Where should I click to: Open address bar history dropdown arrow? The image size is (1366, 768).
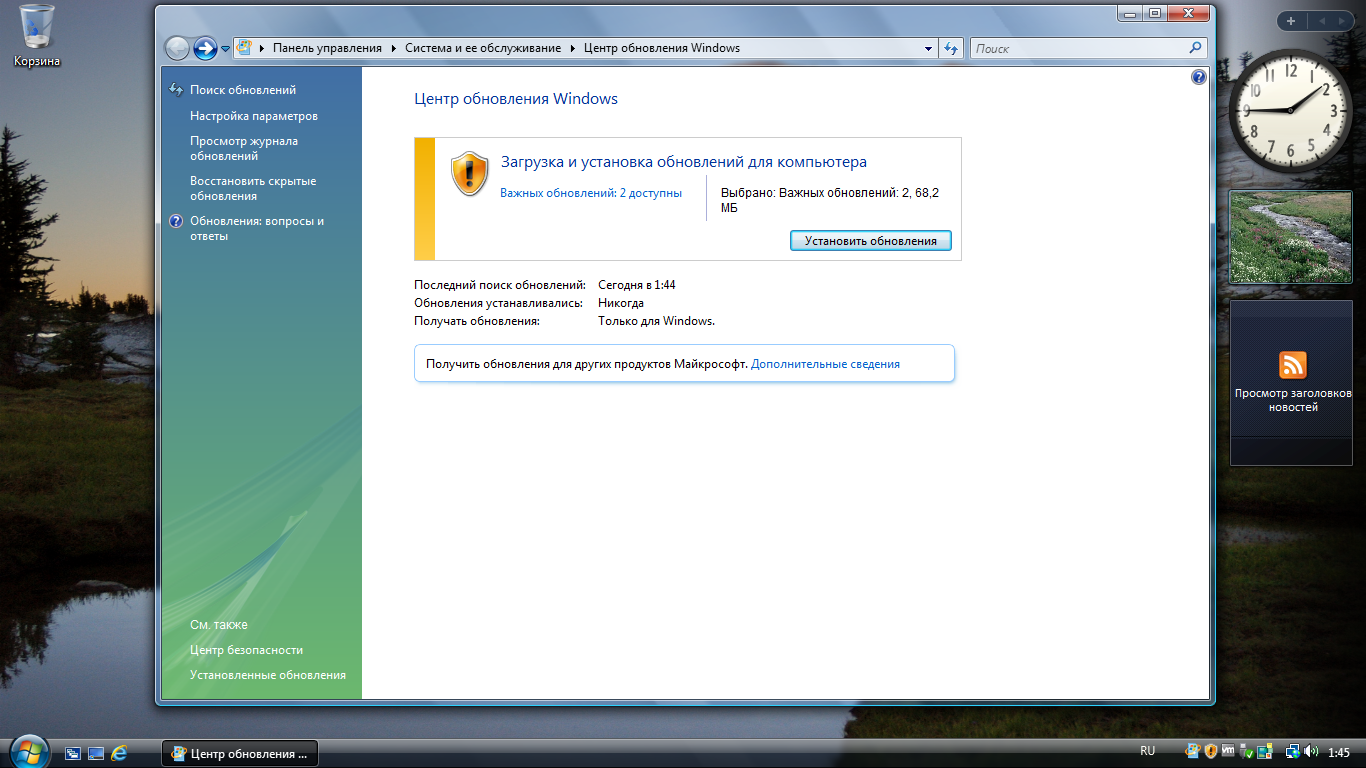[x=927, y=48]
